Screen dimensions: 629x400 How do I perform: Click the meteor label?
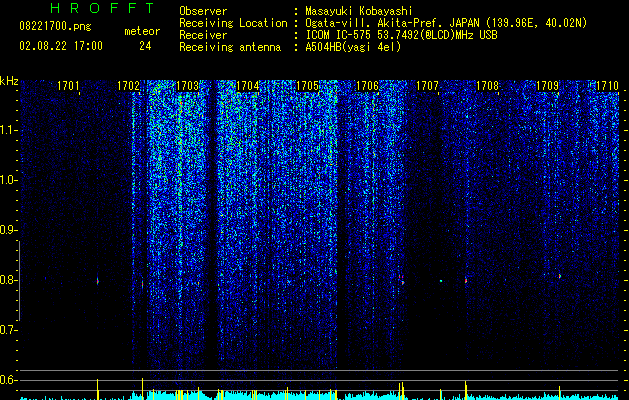pyautogui.click(x=142, y=31)
